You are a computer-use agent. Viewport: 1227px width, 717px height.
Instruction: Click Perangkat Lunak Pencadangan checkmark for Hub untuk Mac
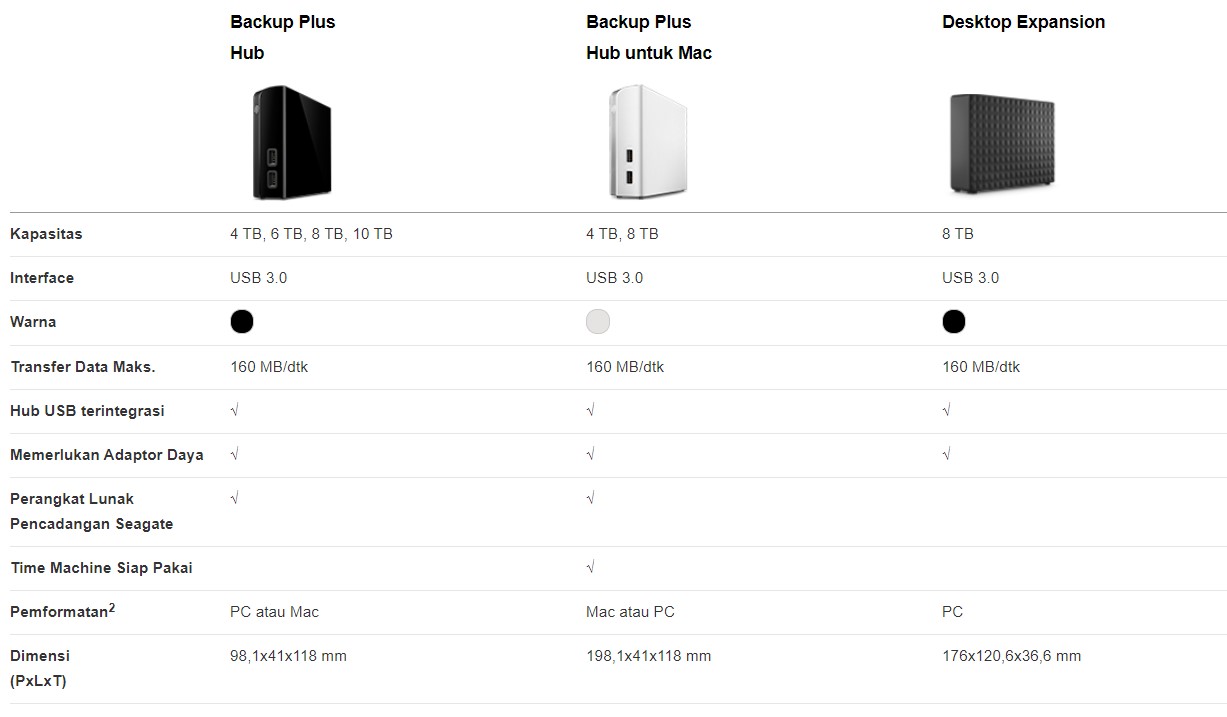pos(590,498)
